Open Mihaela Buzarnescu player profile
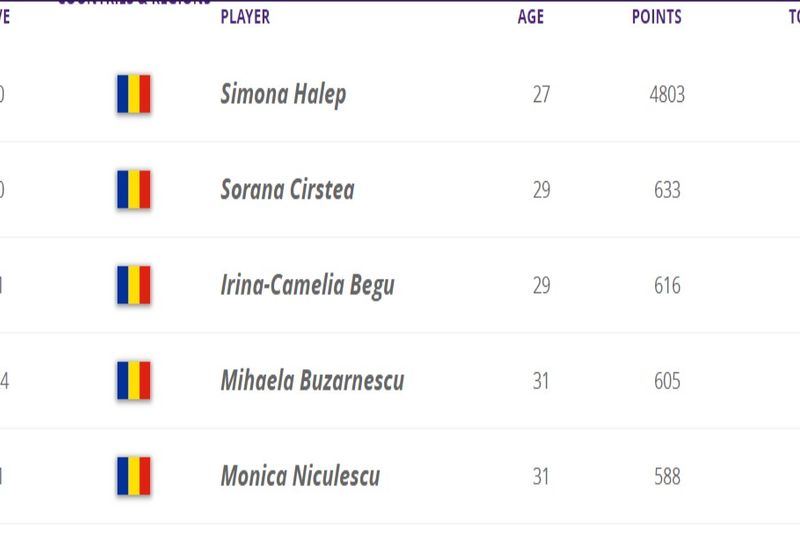 312,381
